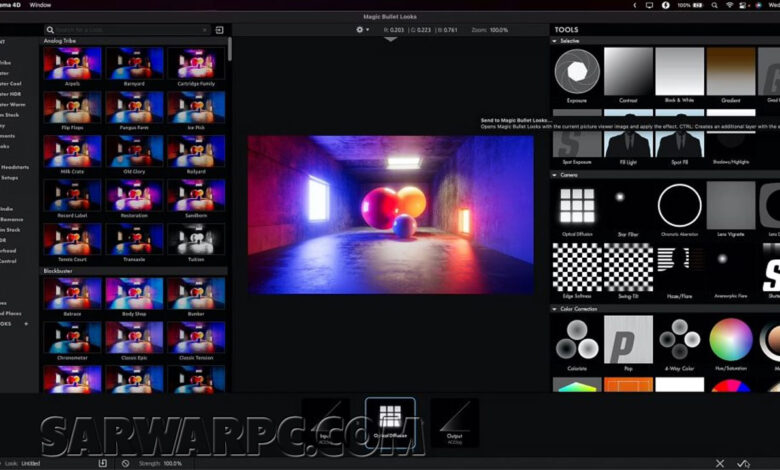Screen dimensions: 780x470
Task: Choose the Lens Vignette tool
Action: click(x=731, y=205)
